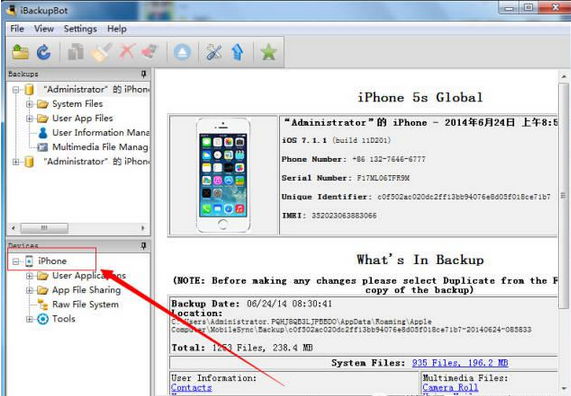Pin the Backups panel with pushpin icon
Image resolution: width=571 pixels, height=396 pixels.
(x=144, y=74)
